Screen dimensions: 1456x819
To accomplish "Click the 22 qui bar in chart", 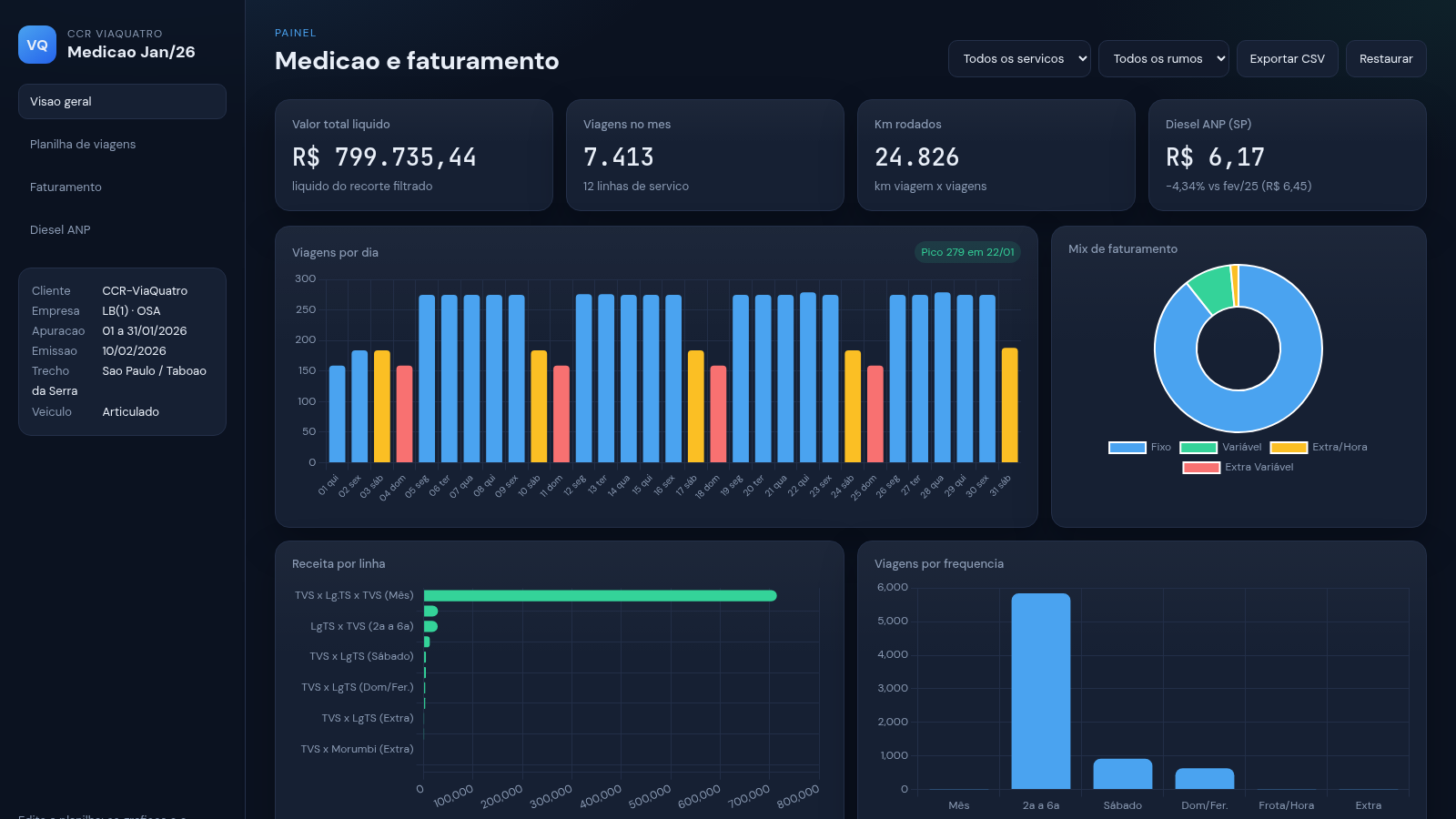I will point(808,378).
